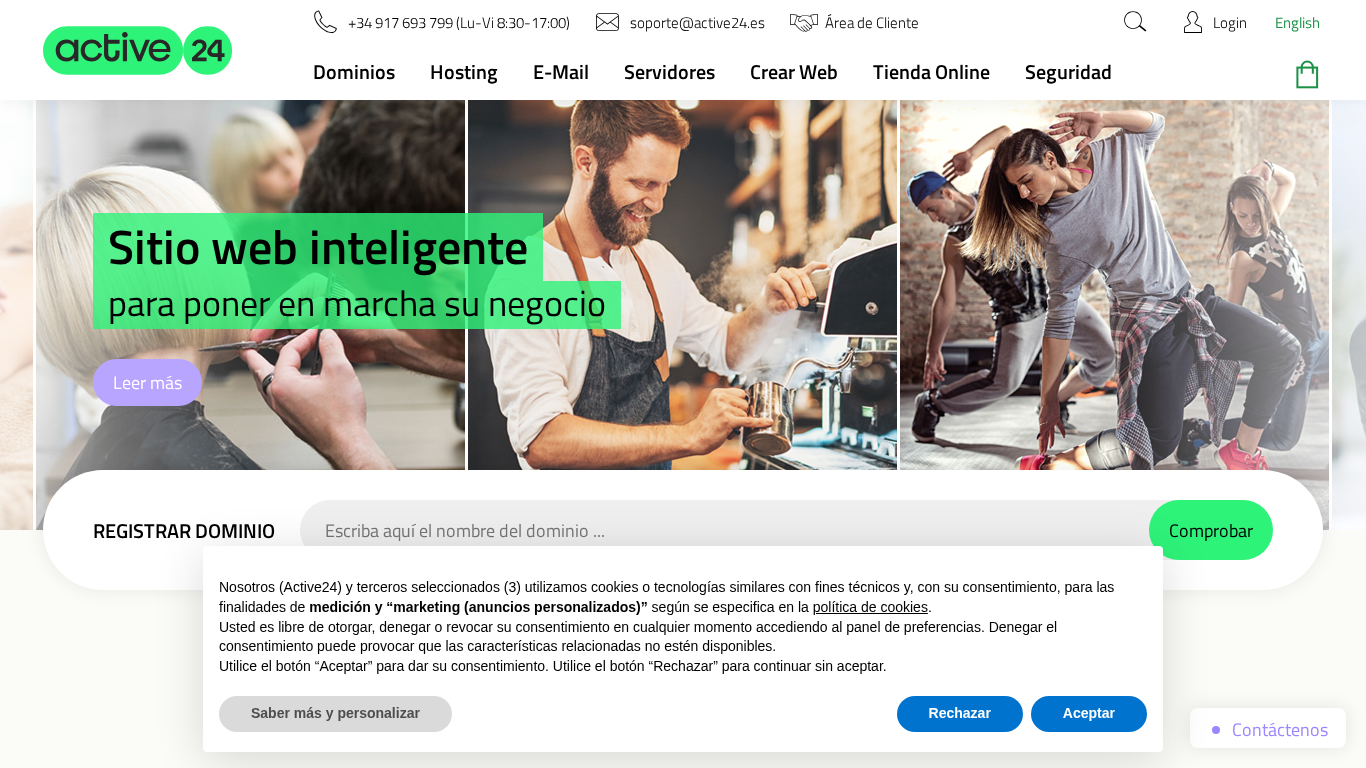Open search with magnifying glass icon
Image resolution: width=1366 pixels, height=768 pixels.
pyautogui.click(x=1135, y=22)
